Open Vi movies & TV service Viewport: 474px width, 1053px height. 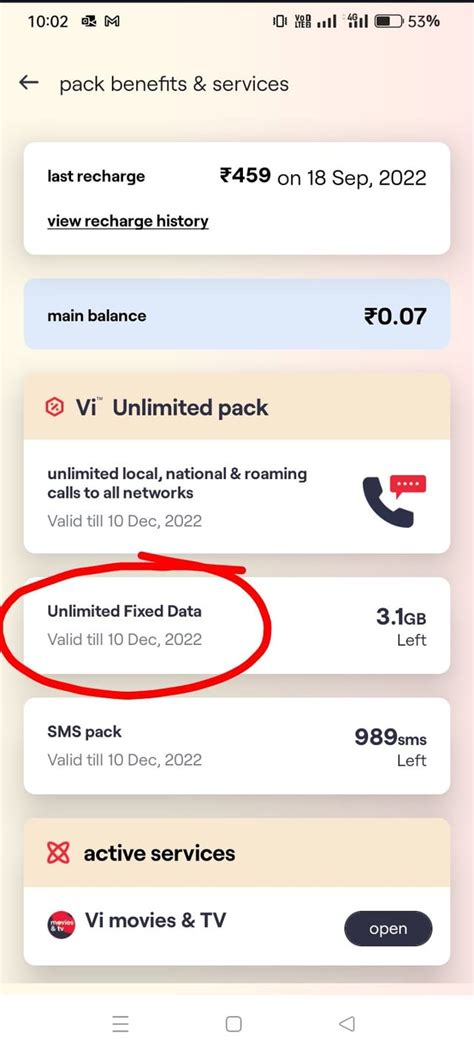[388, 929]
